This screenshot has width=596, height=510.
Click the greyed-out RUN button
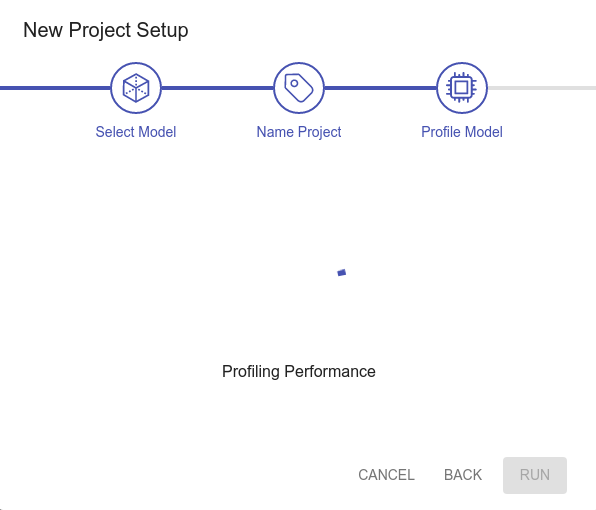coord(535,475)
